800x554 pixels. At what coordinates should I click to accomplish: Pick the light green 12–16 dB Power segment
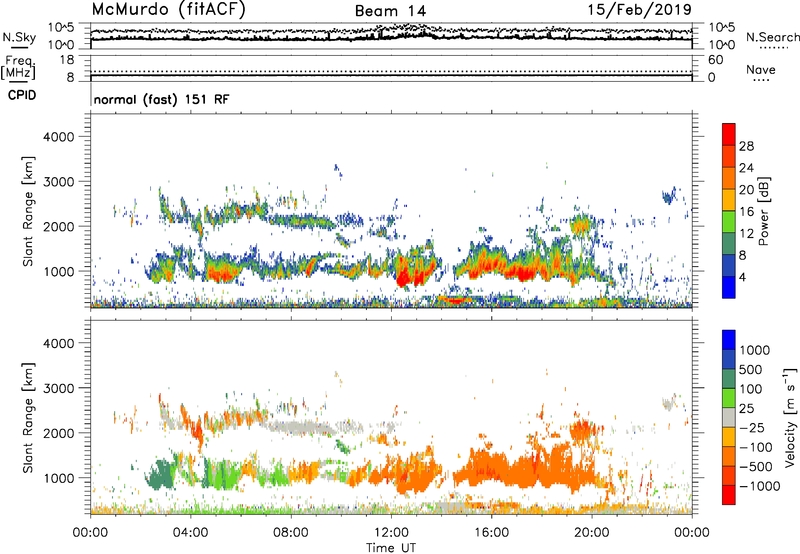click(x=729, y=222)
